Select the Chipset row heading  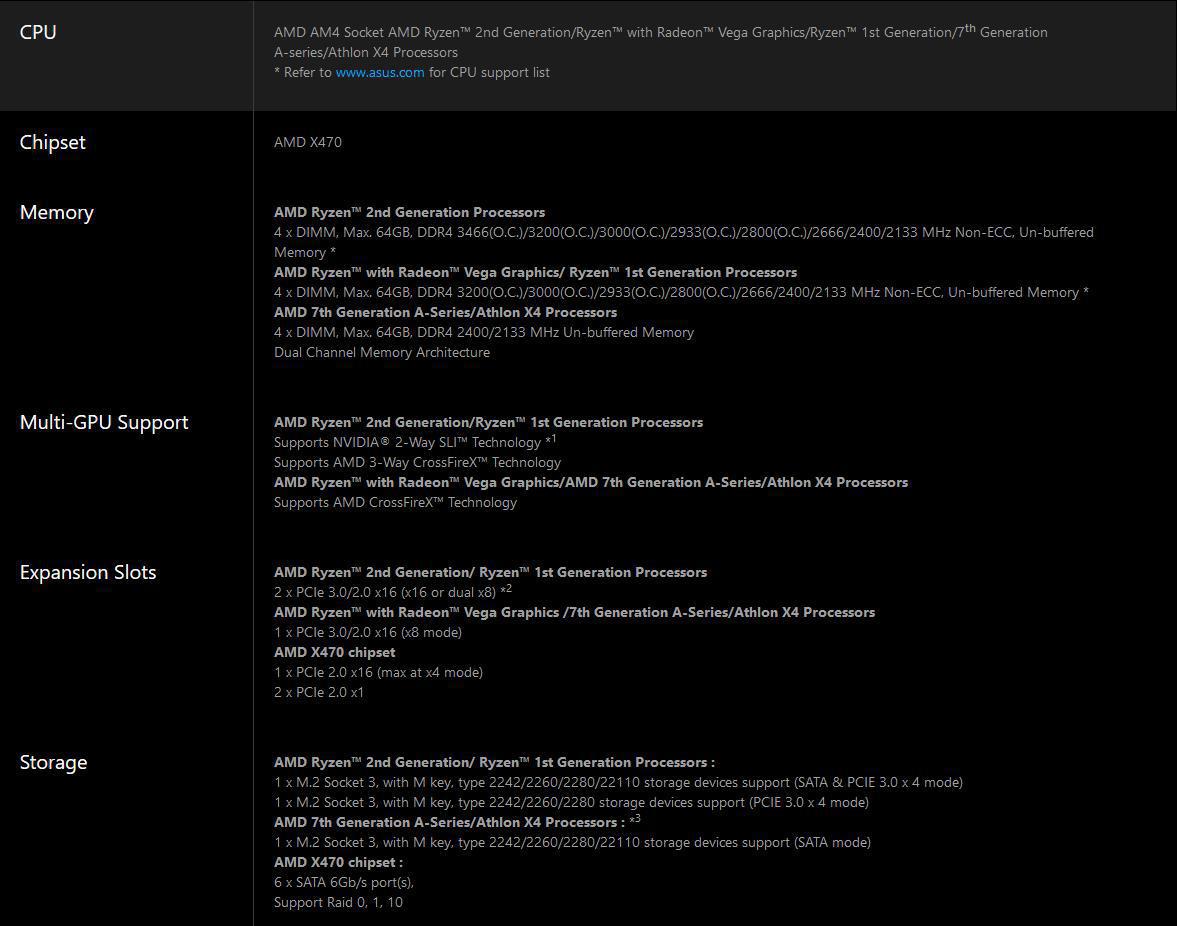pyautogui.click(x=53, y=143)
